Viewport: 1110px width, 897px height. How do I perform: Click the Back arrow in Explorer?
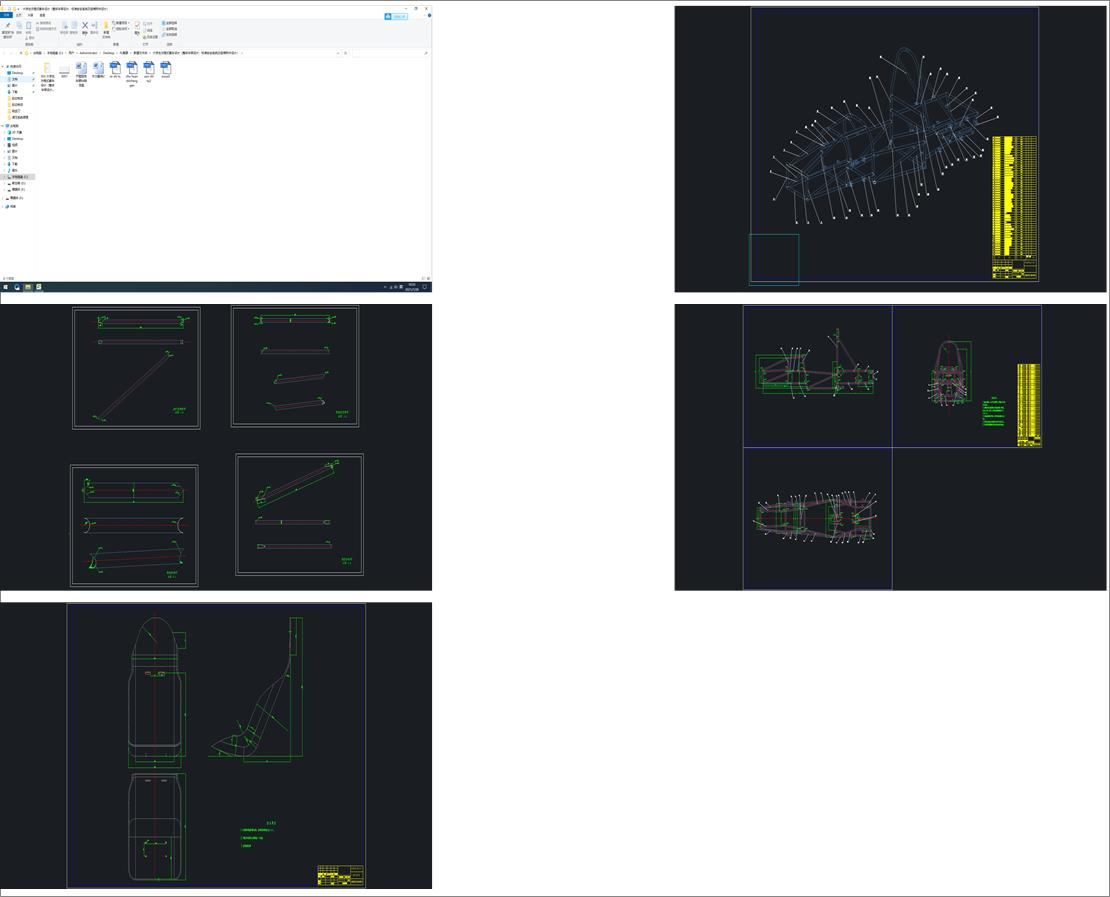pos(4,53)
